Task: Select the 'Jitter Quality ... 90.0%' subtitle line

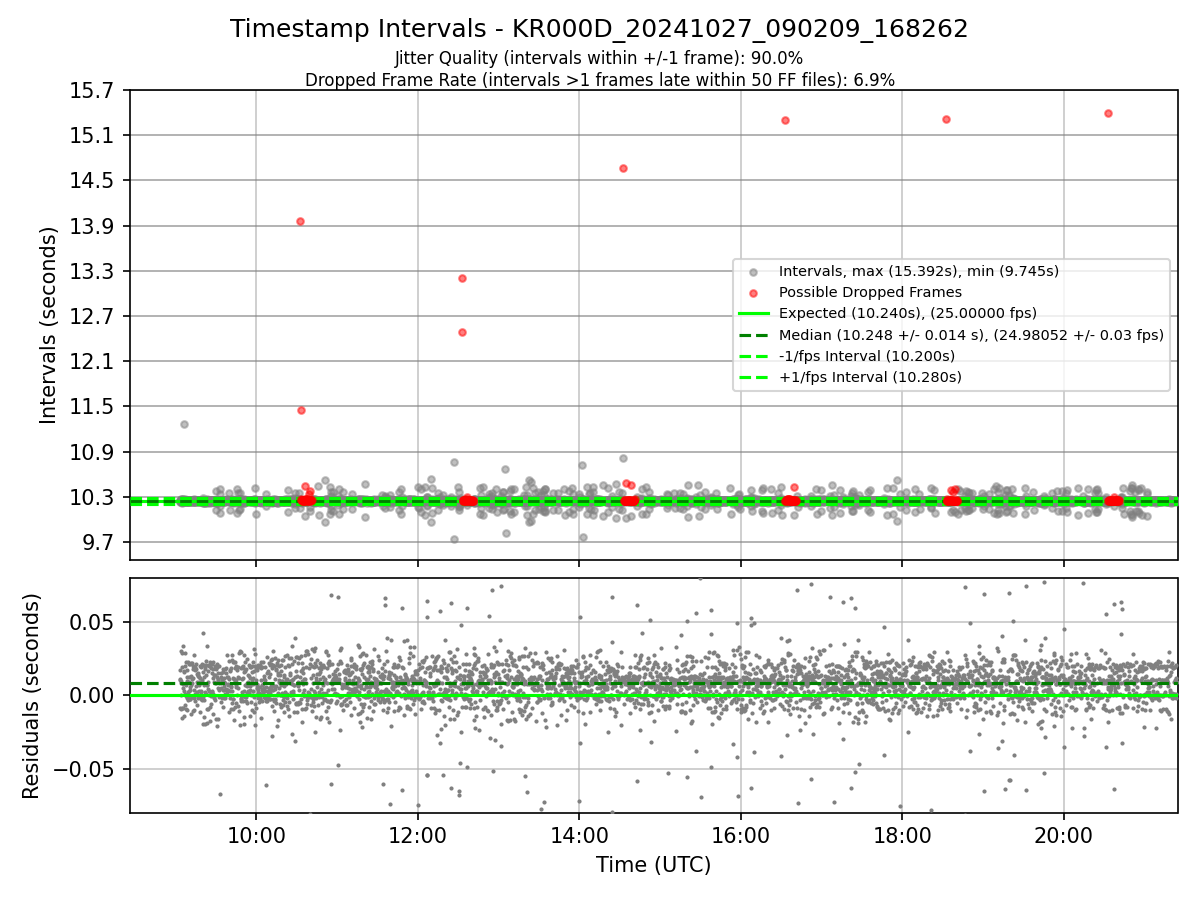Action: (x=599, y=58)
